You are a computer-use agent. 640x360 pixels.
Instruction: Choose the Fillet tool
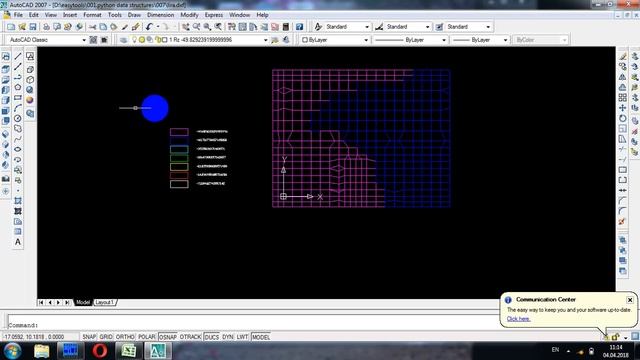(x=623, y=211)
